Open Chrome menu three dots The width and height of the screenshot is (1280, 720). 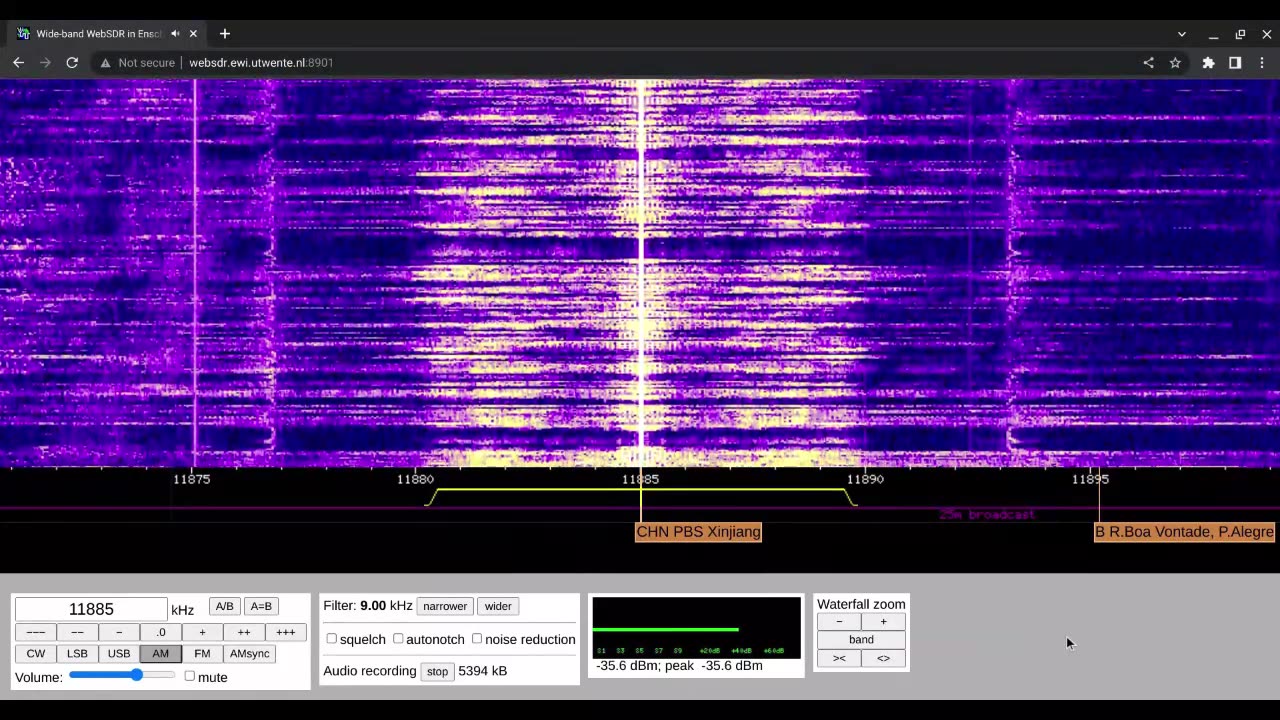point(1262,62)
